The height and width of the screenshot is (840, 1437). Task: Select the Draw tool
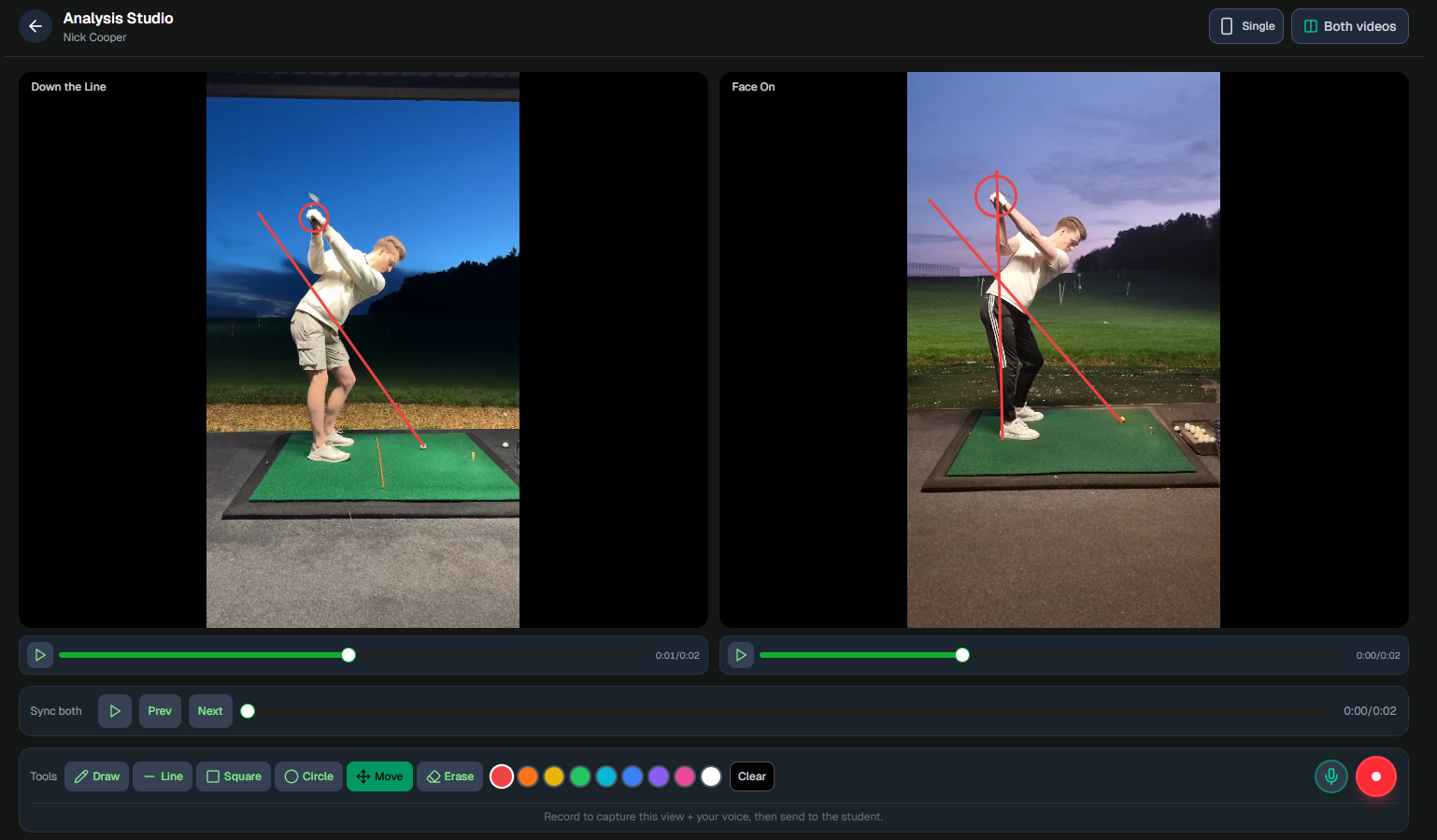pyautogui.click(x=96, y=776)
